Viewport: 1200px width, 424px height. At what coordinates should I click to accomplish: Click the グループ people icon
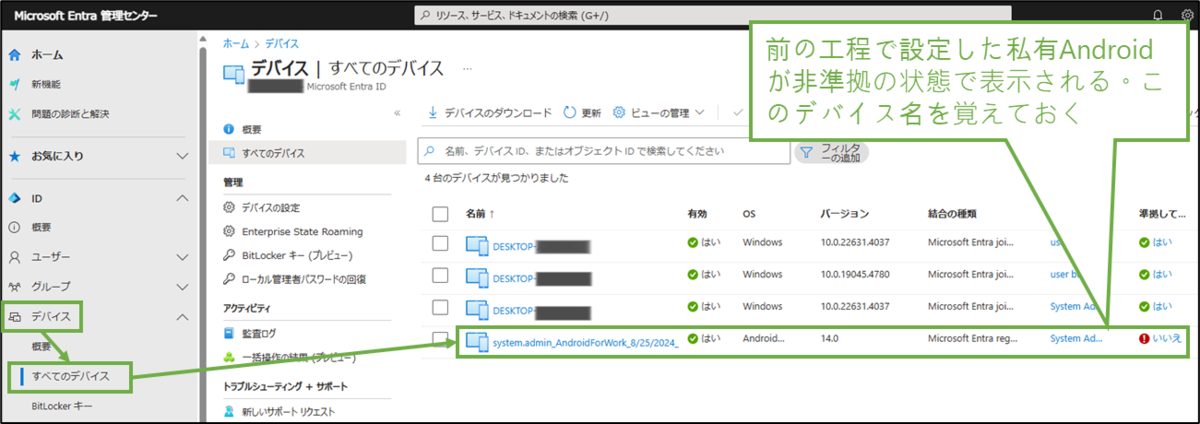click(15, 285)
